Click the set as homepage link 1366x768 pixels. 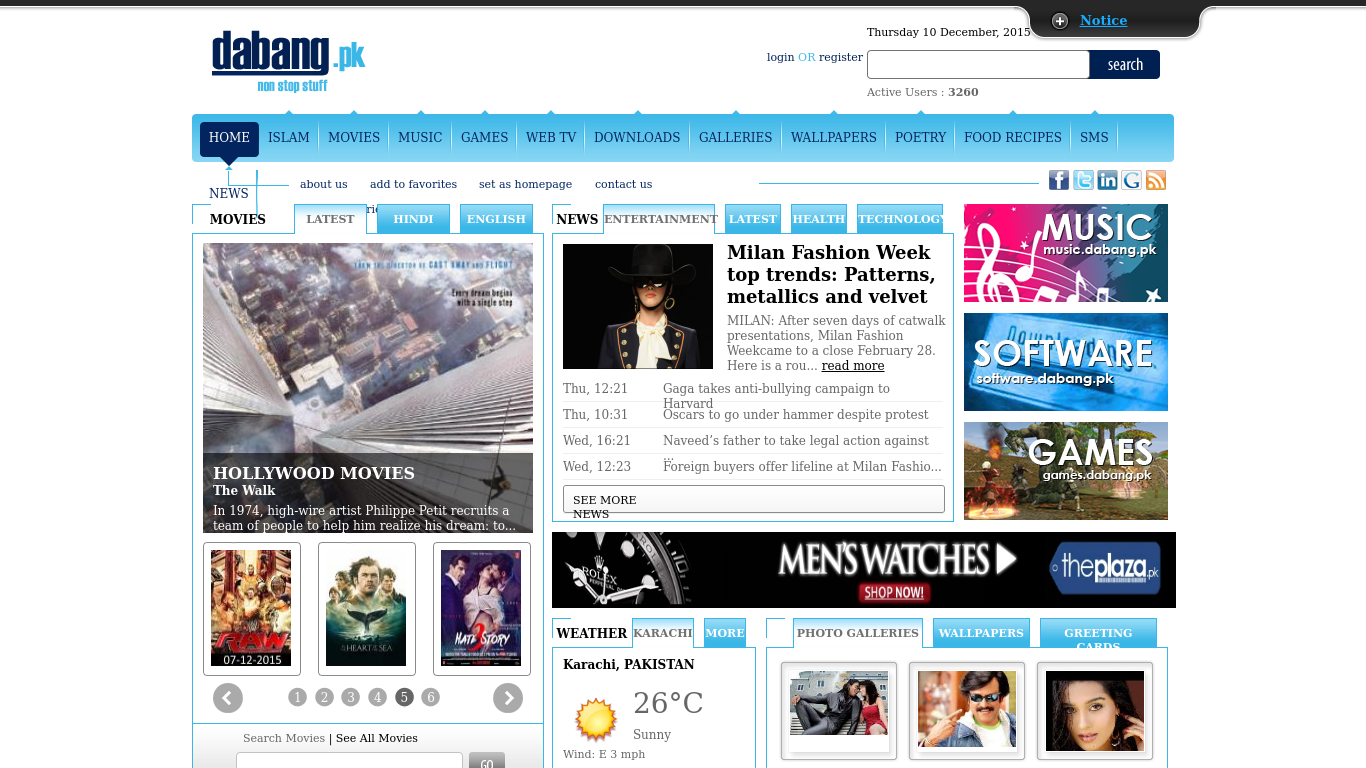pyautogui.click(x=526, y=184)
